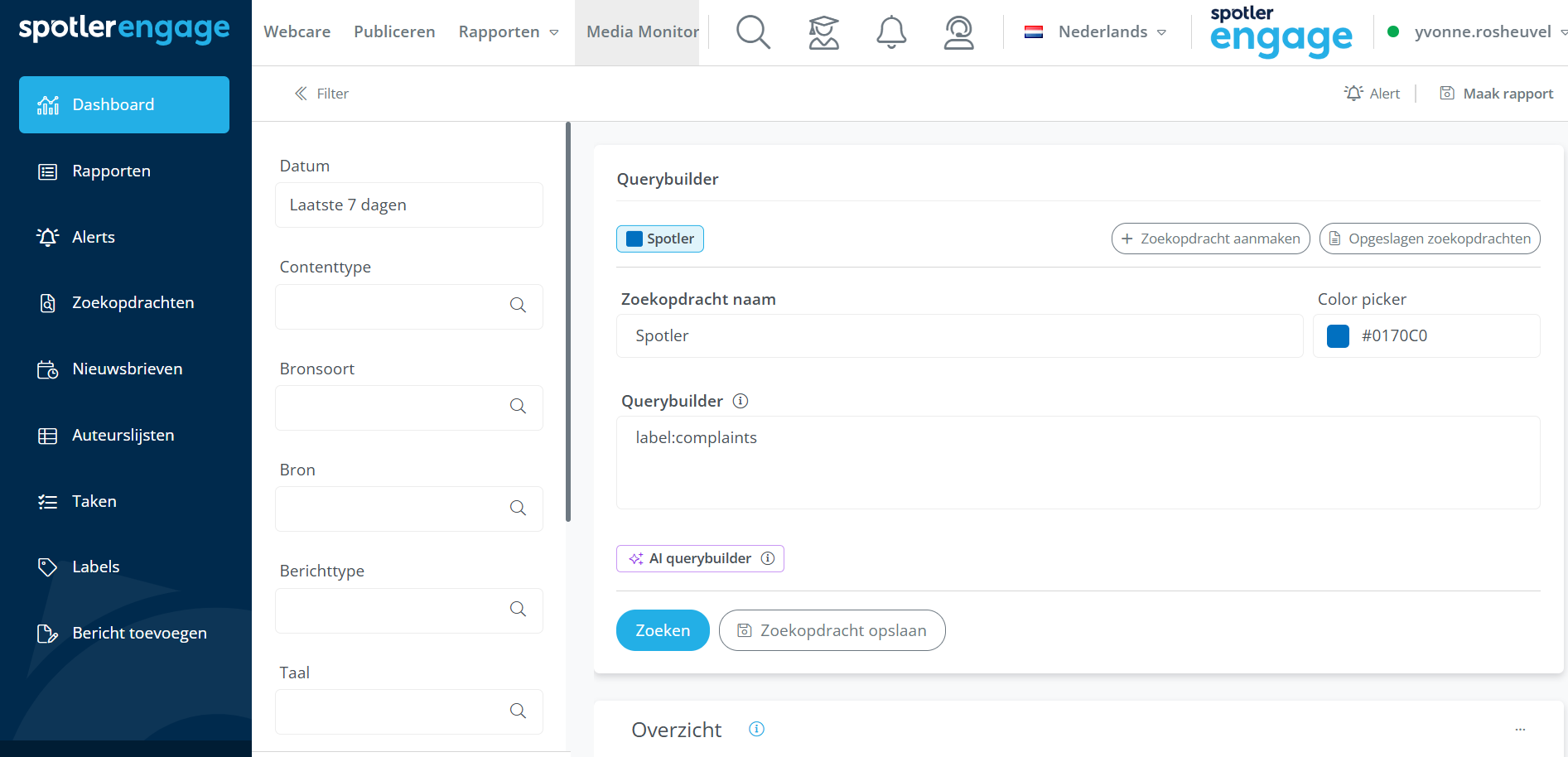The width and height of the screenshot is (1568, 757).
Task: Open notifications bell
Action: (x=891, y=32)
